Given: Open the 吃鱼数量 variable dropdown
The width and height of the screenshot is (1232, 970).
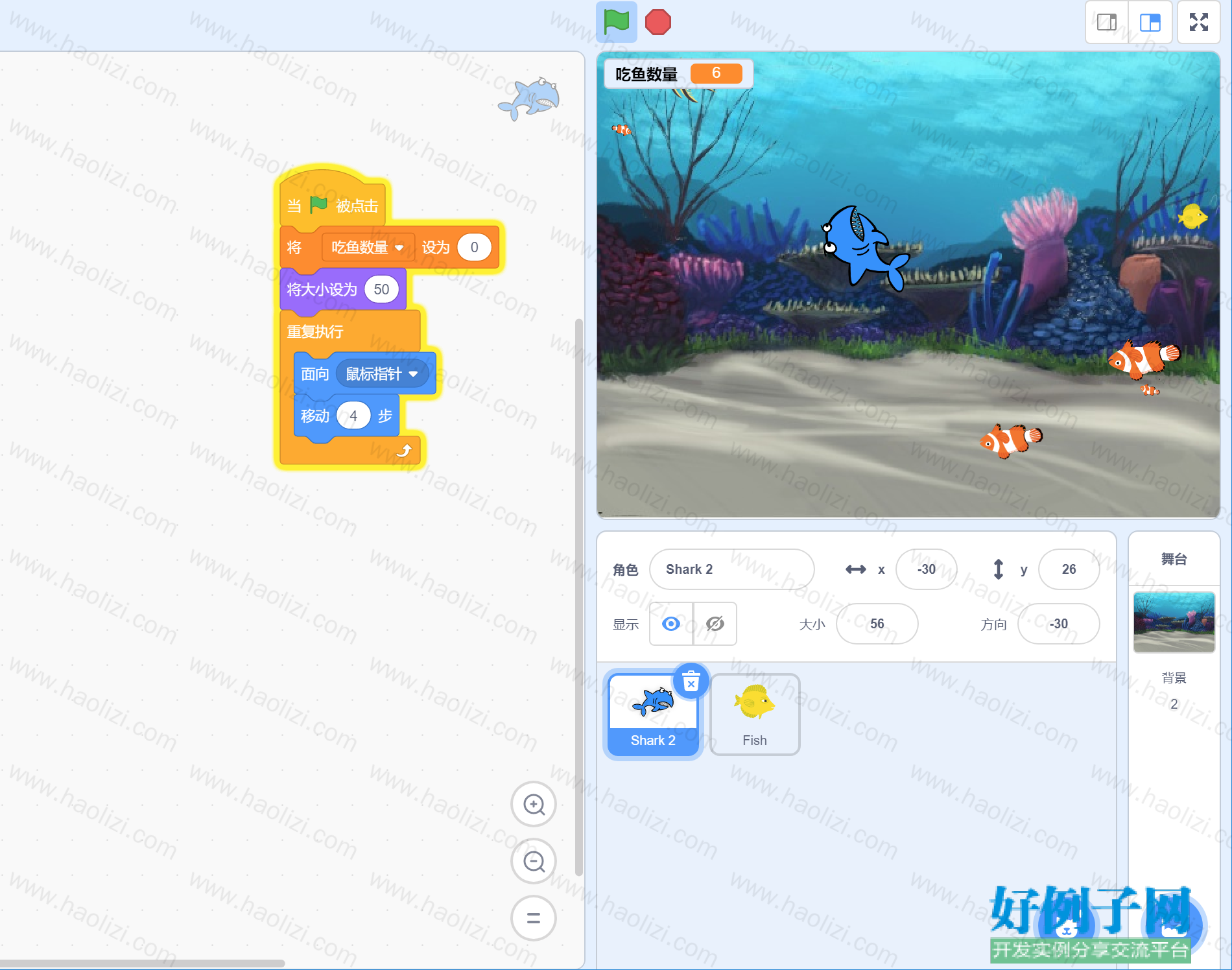Looking at the screenshot, I should click(368, 248).
